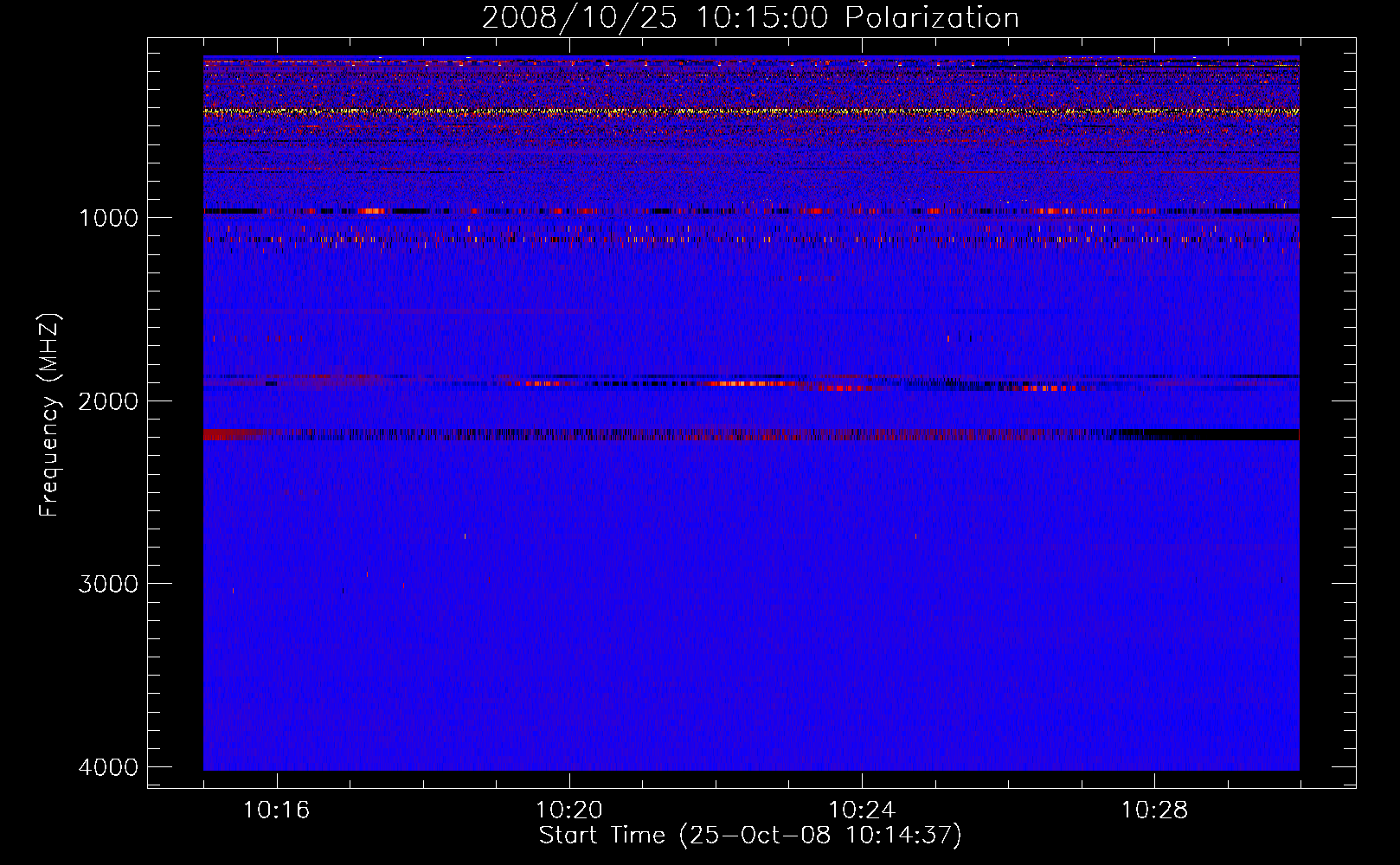This screenshot has width=1400, height=865.
Task: Click the 'Start Time (25-Oct-08 10:14:37)' label
Action: tap(750, 836)
